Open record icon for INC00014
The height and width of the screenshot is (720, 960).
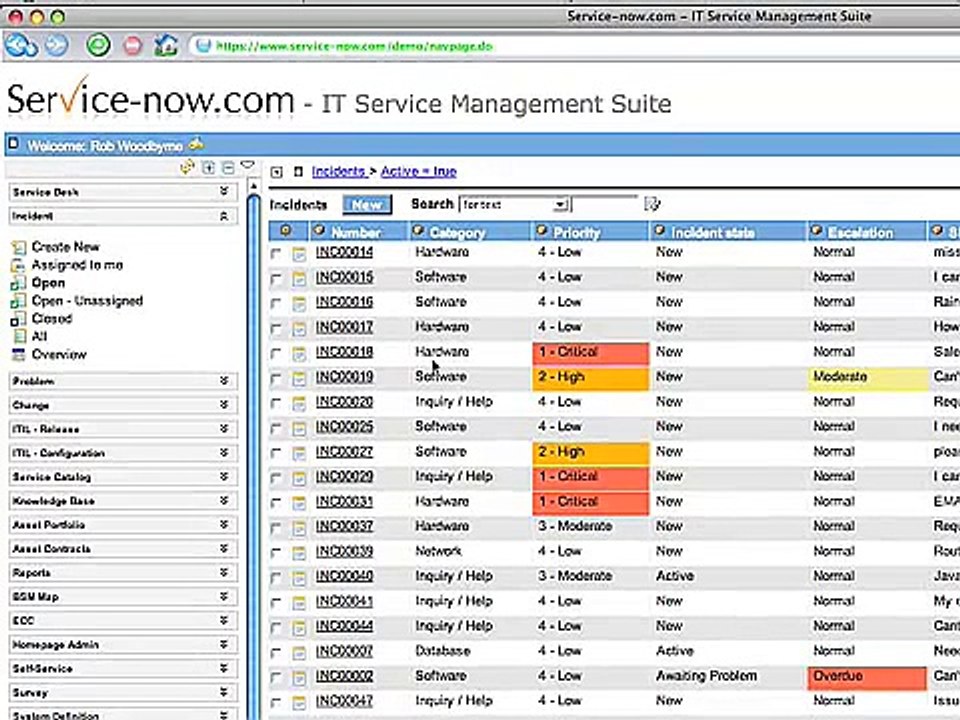tap(299, 253)
